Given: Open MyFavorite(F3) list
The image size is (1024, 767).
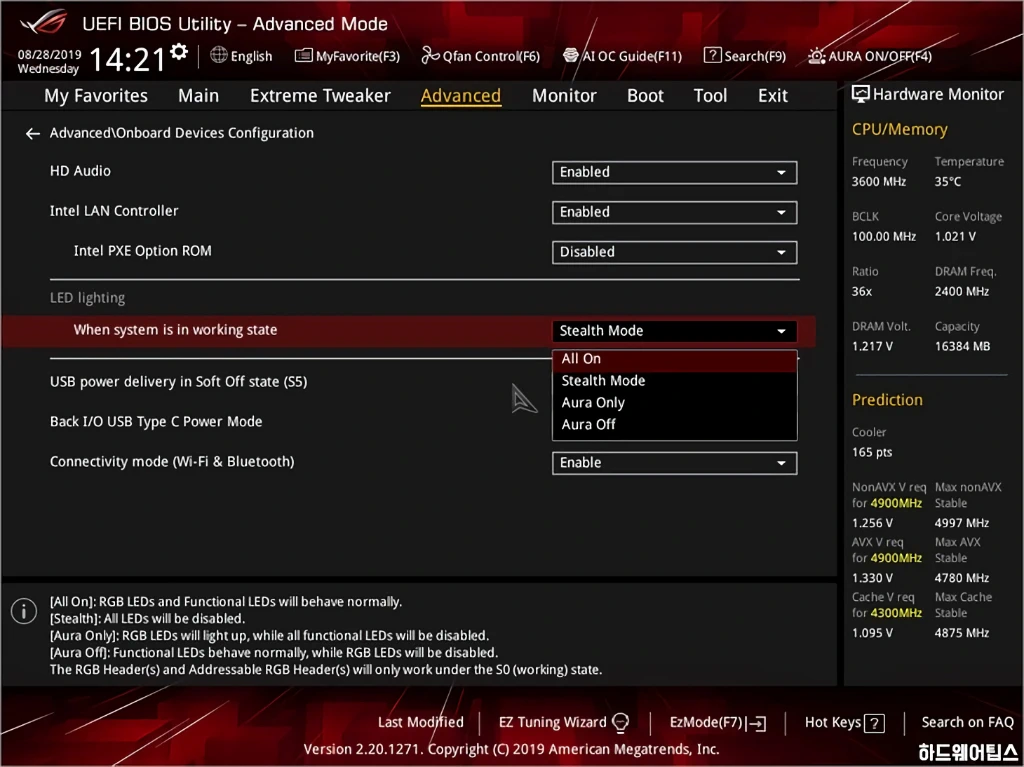Looking at the screenshot, I should (347, 56).
